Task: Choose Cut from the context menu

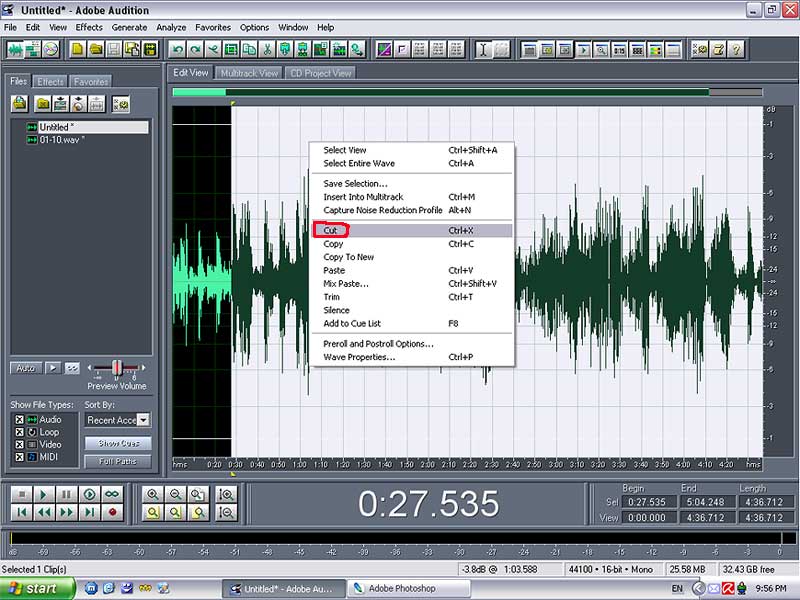Action: point(412,230)
